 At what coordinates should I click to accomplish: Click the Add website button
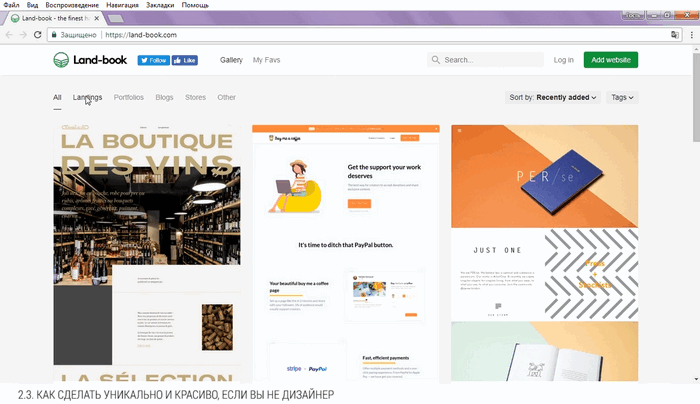tap(611, 60)
